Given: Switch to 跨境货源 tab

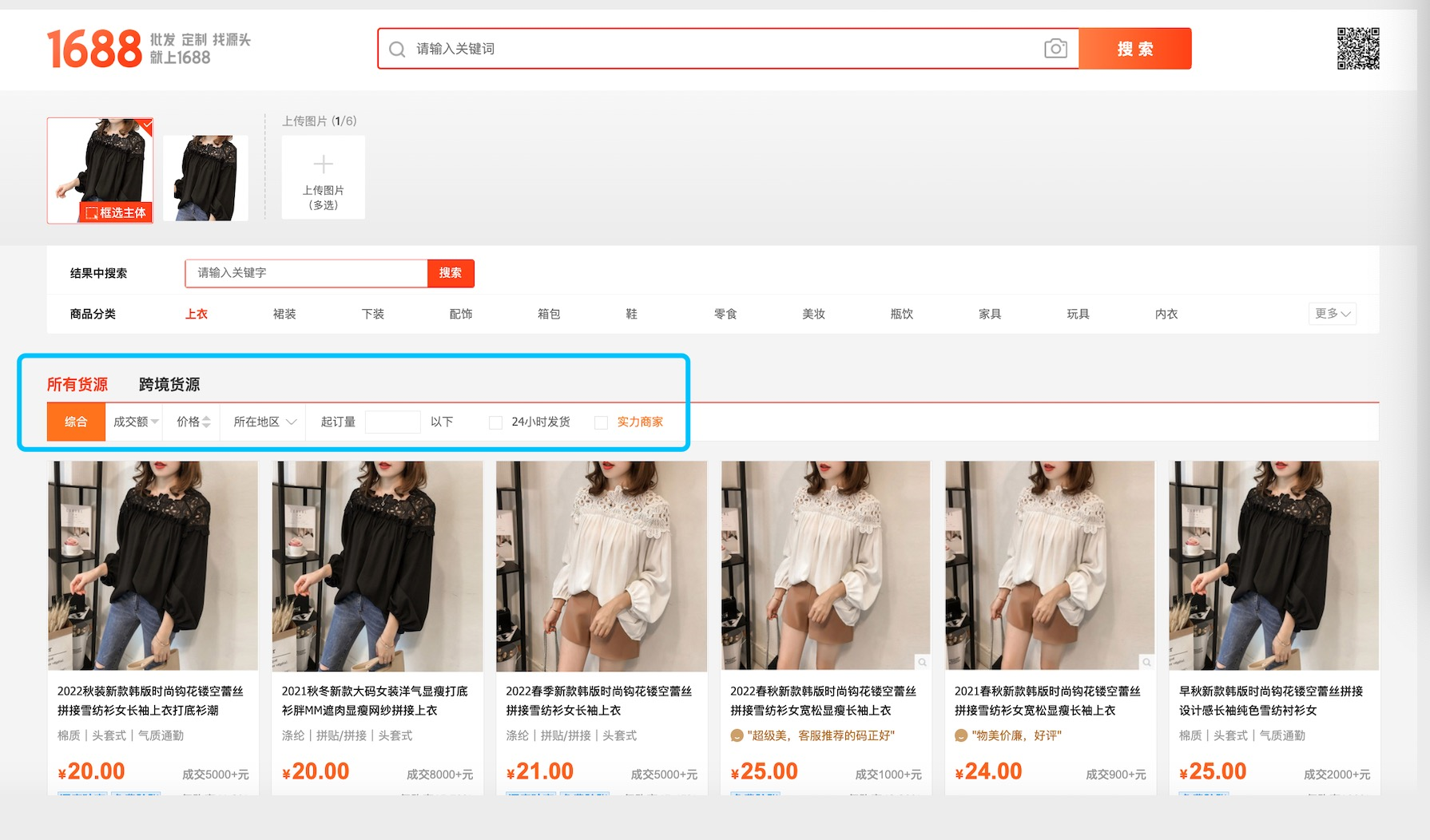Looking at the screenshot, I should click(x=169, y=384).
